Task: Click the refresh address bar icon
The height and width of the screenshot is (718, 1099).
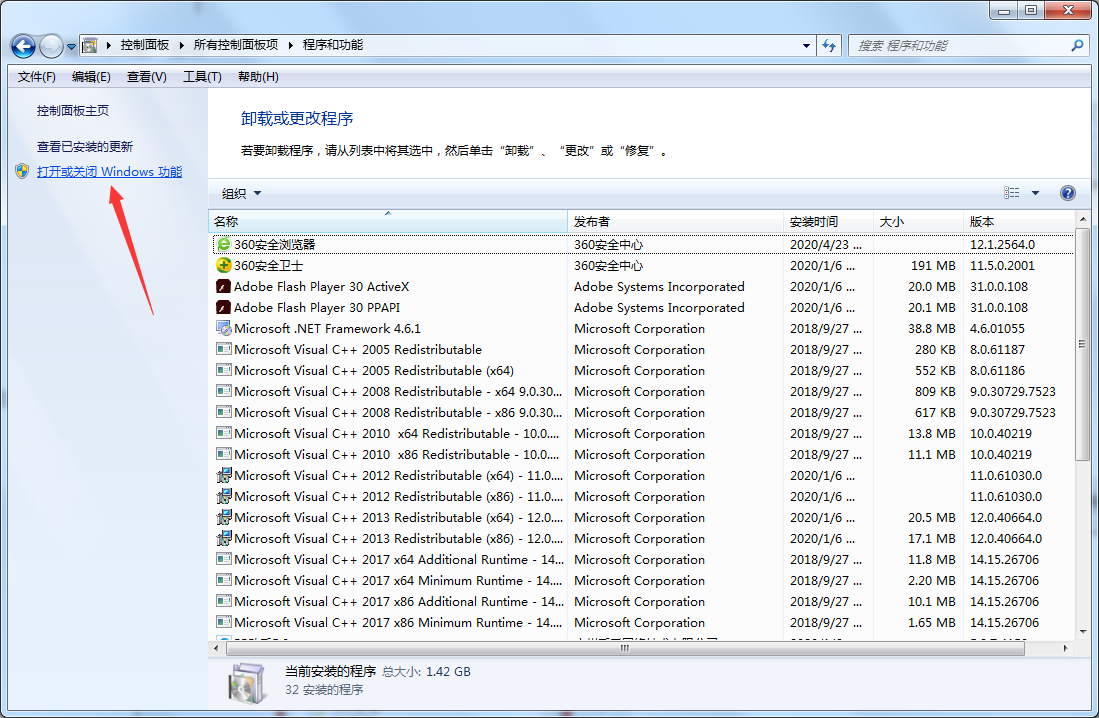Action: point(829,45)
